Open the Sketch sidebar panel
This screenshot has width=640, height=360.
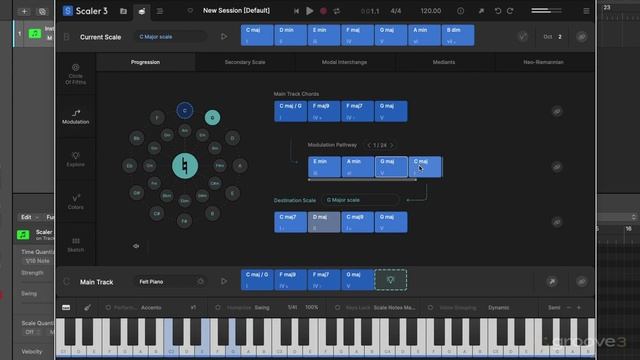(x=76, y=244)
